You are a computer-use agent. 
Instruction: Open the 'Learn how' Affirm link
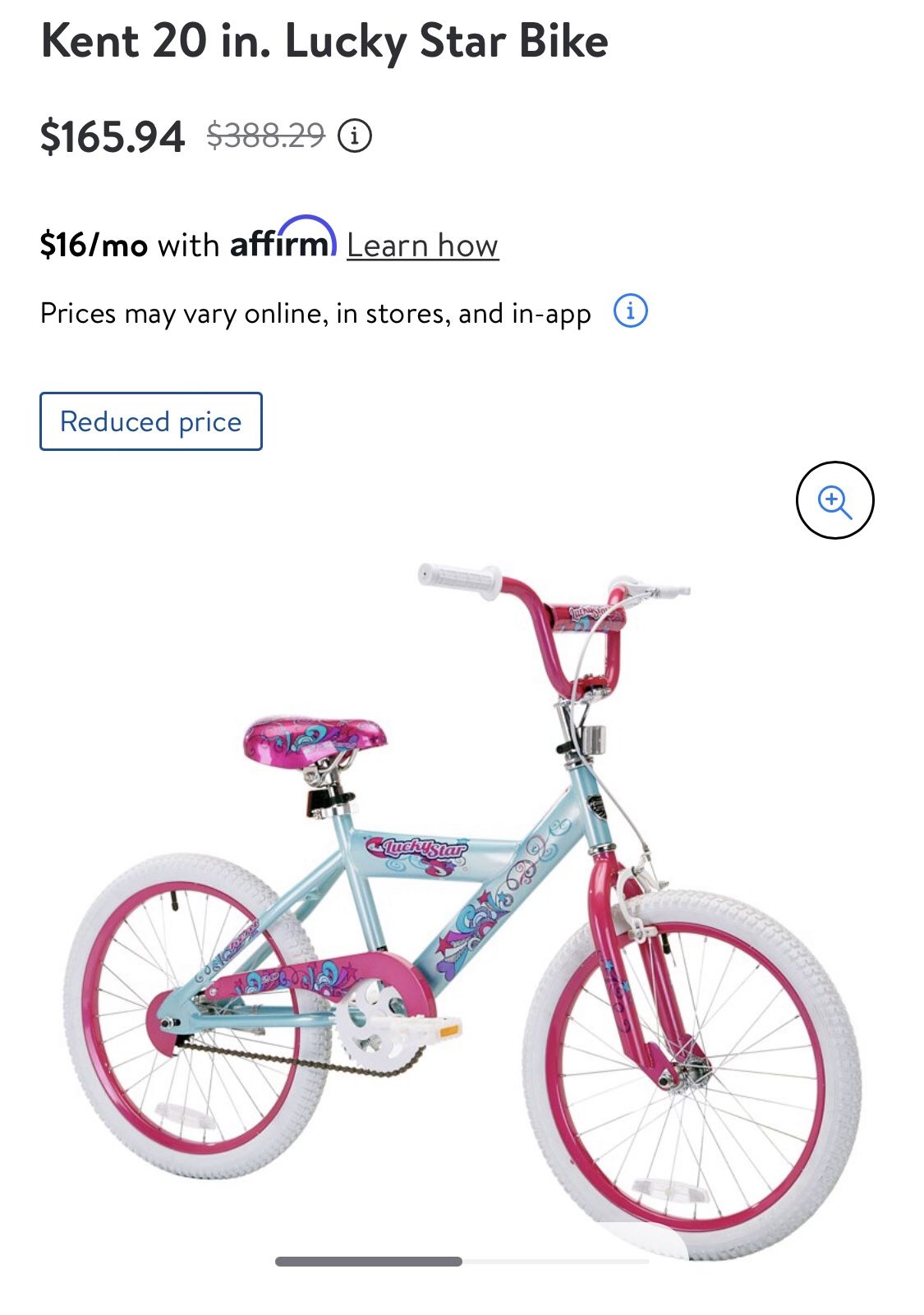[x=422, y=246]
